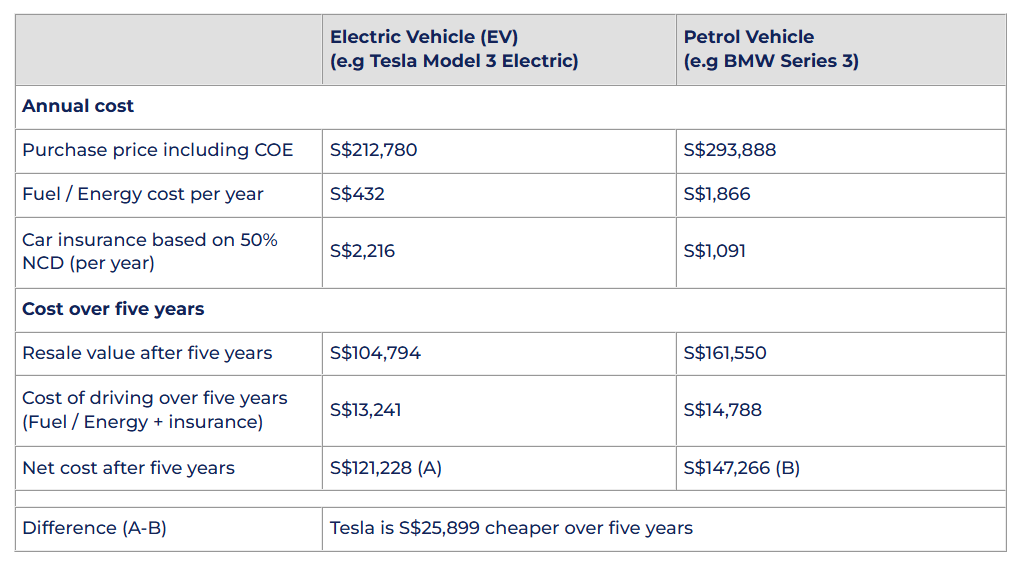Image resolution: width=1022 pixels, height=565 pixels.
Task: Click the Petrol Vehicle column header
Action: (770, 49)
